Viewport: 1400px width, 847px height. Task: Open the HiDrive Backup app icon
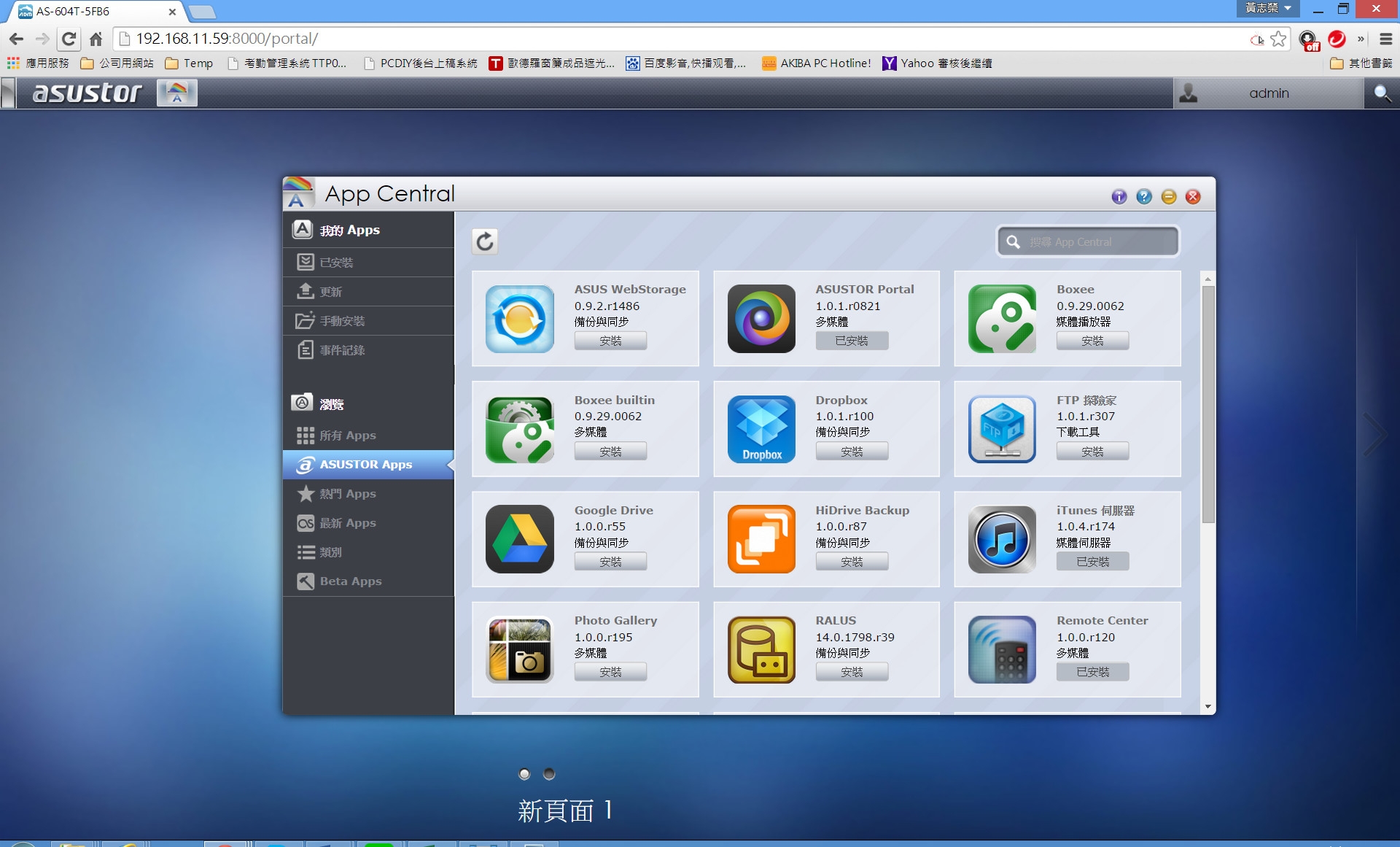click(761, 540)
